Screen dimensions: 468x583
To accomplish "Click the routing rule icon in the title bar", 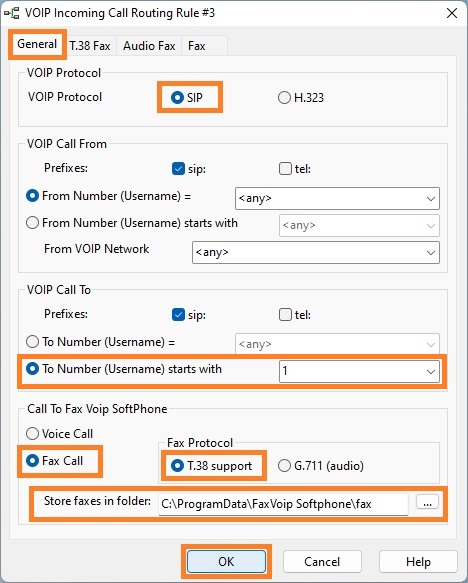I will pos(12,13).
